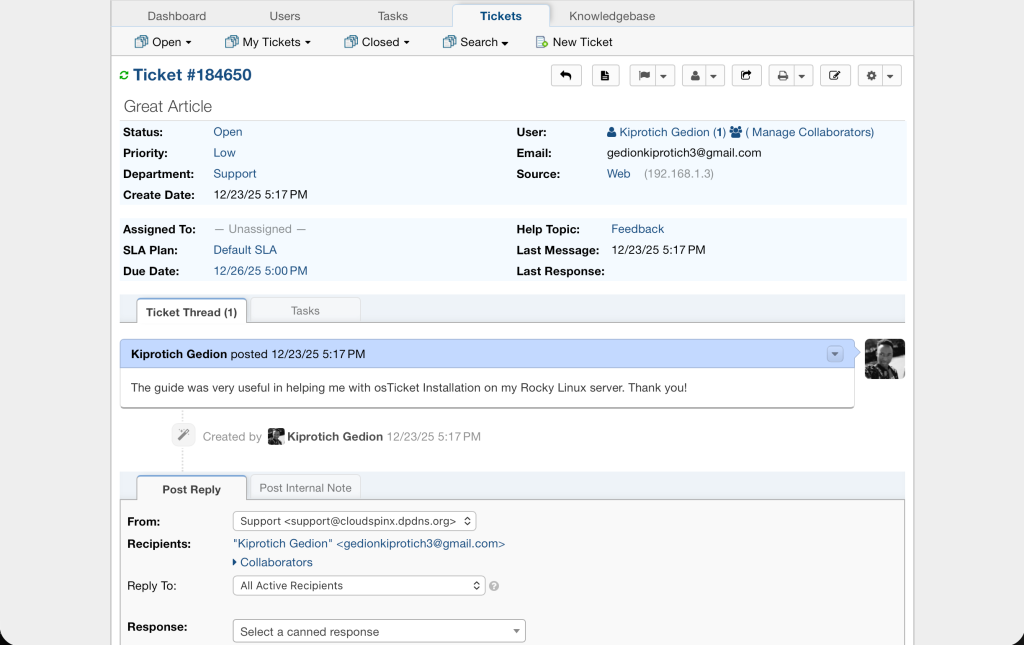
Task: Expand the options arrow on Kiprotich's thread message
Action: pyautogui.click(x=836, y=354)
